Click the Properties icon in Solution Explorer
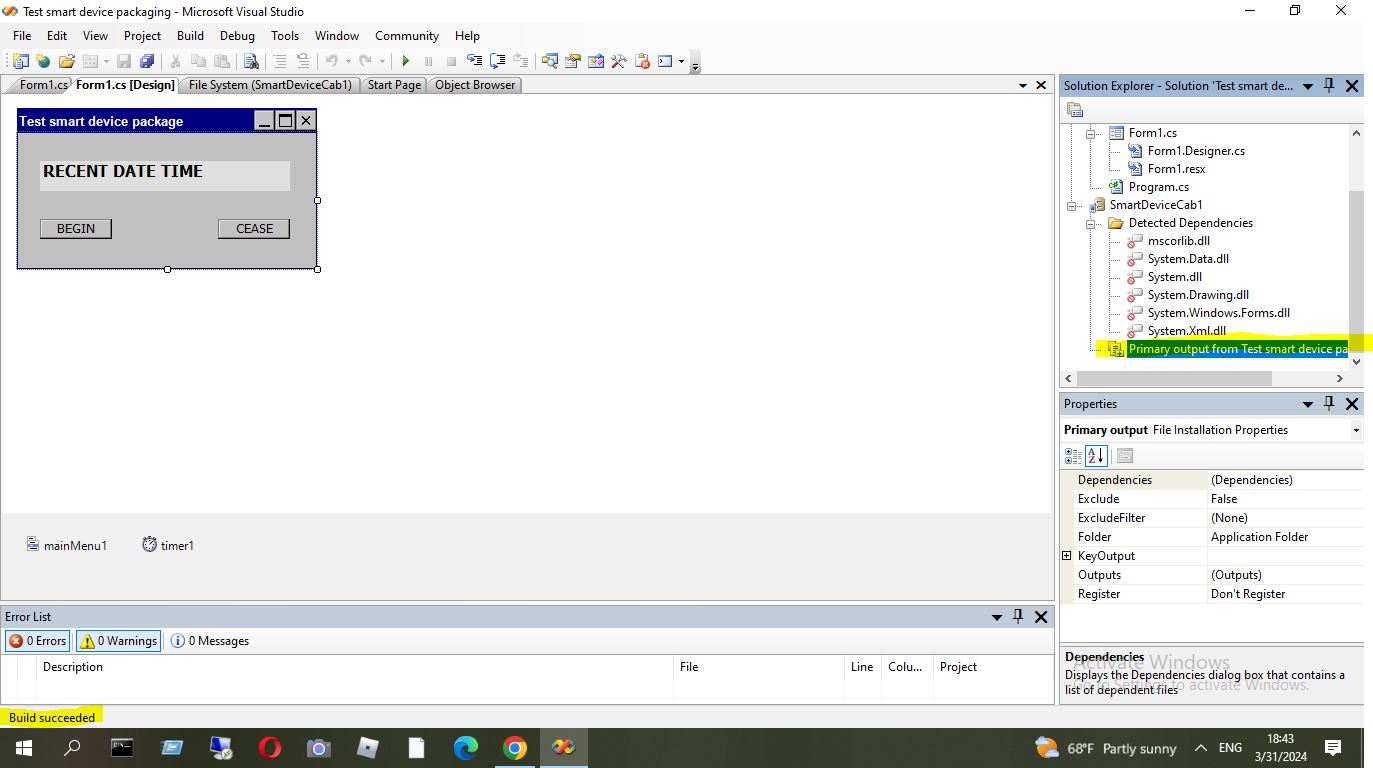Screen dimensions: 1373x768 tap(1075, 110)
